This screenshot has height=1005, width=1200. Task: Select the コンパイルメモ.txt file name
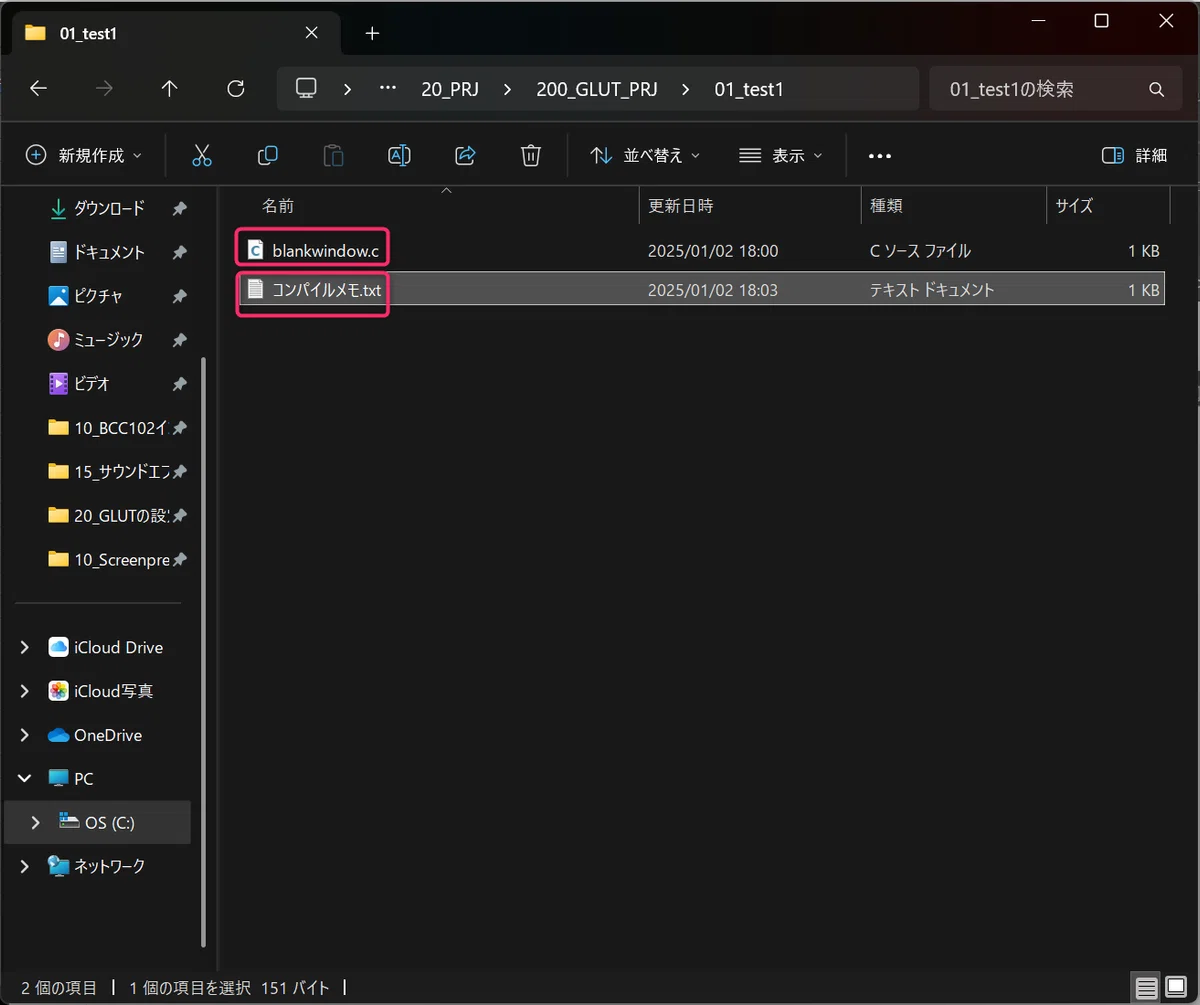pos(326,290)
